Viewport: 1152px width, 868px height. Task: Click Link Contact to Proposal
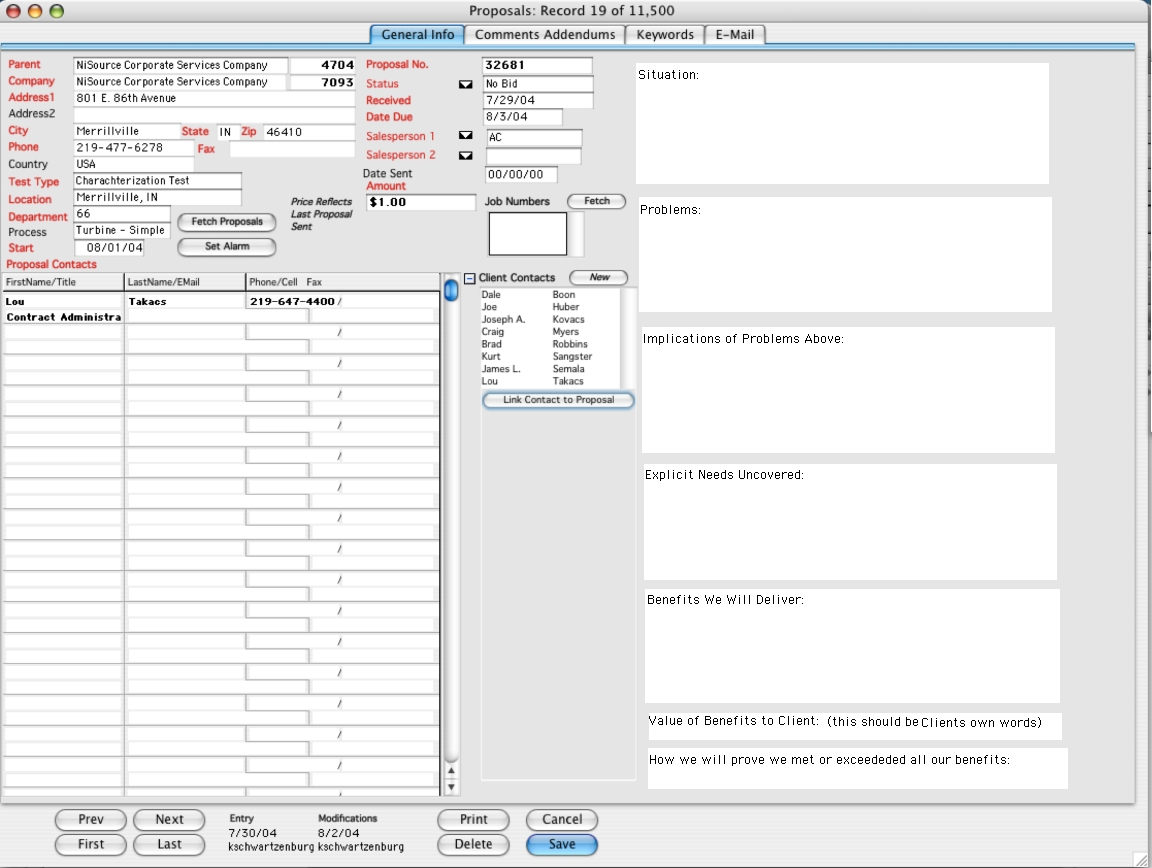point(558,401)
